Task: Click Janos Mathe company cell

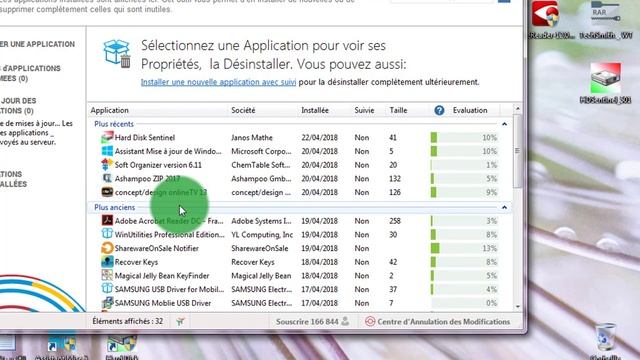Action: [x=252, y=138]
